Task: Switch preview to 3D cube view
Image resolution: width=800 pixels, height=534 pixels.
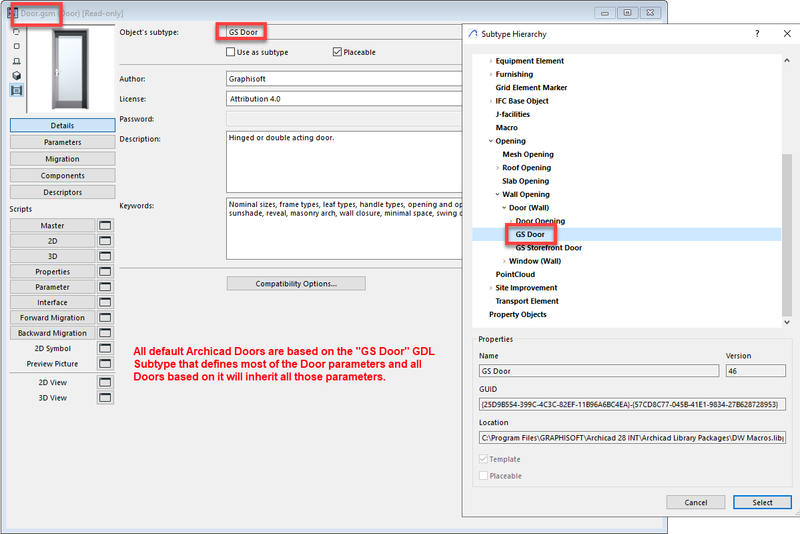Action: click(x=16, y=75)
